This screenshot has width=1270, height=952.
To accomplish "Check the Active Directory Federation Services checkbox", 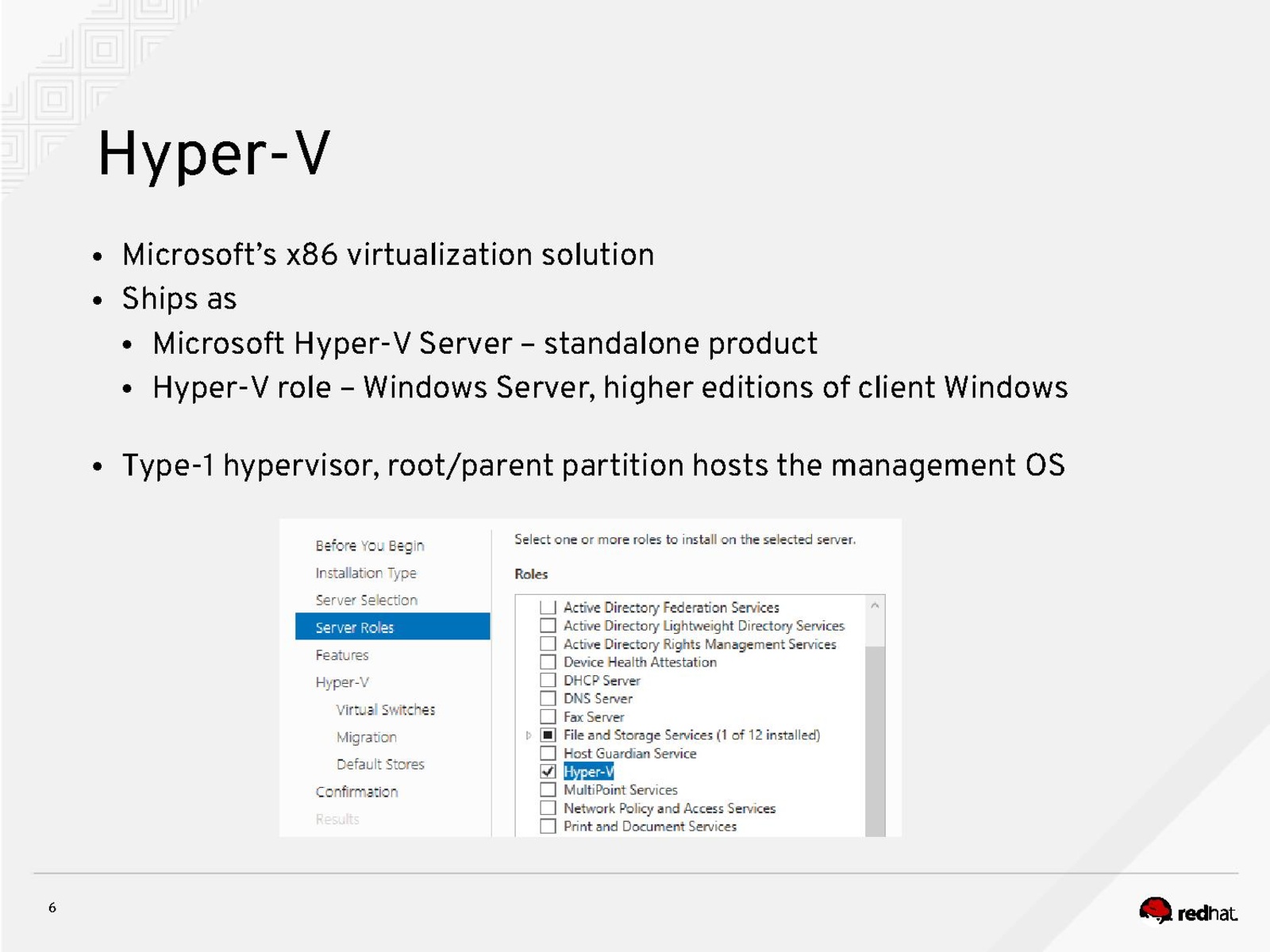I will pyautogui.click(x=548, y=608).
